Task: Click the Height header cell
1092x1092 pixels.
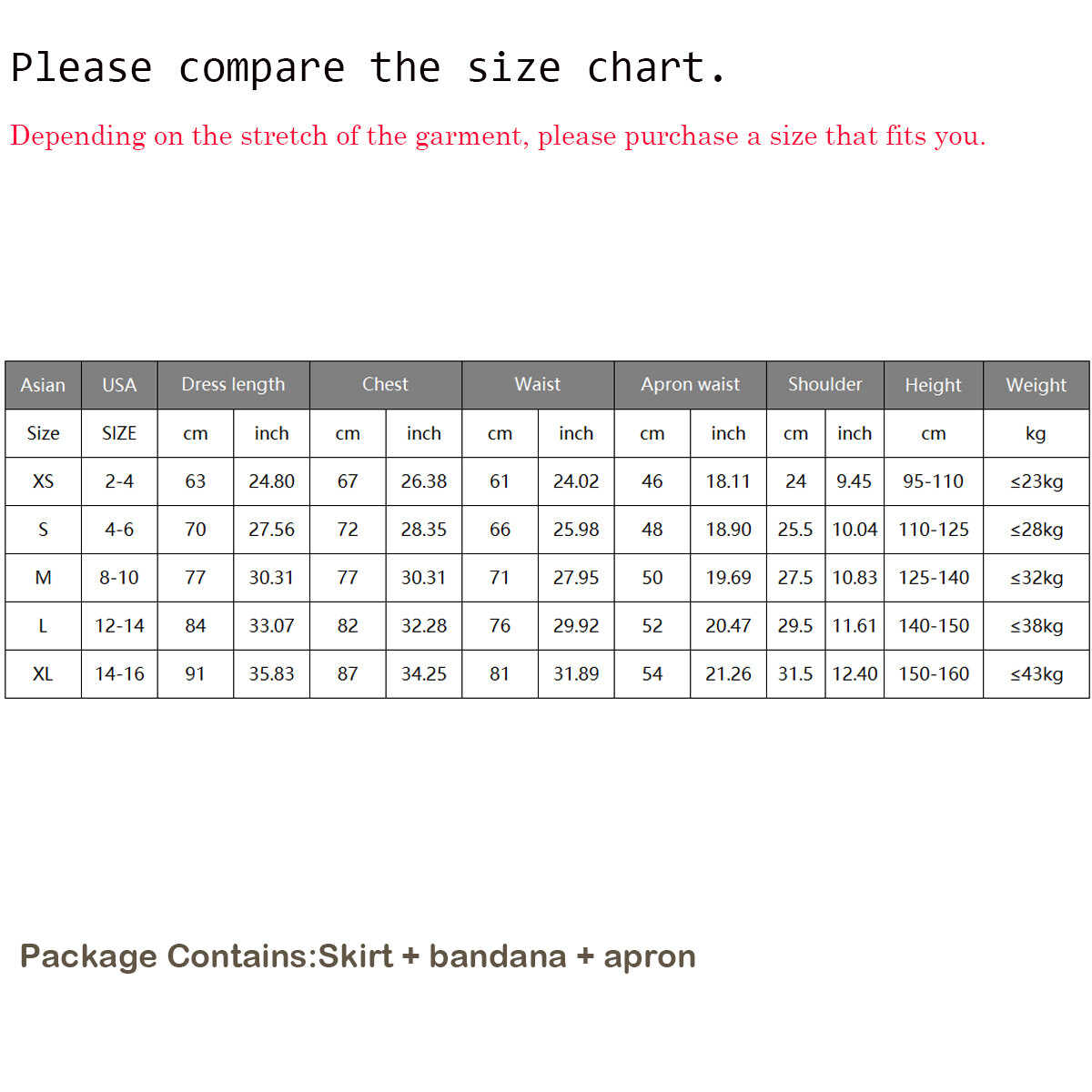Action: (x=934, y=385)
